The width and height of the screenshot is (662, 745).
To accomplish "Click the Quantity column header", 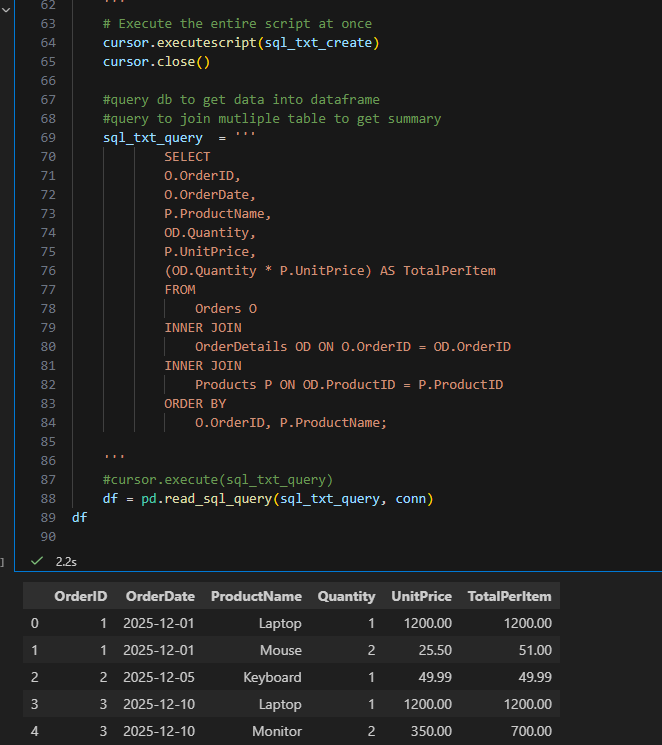I will click(x=346, y=596).
